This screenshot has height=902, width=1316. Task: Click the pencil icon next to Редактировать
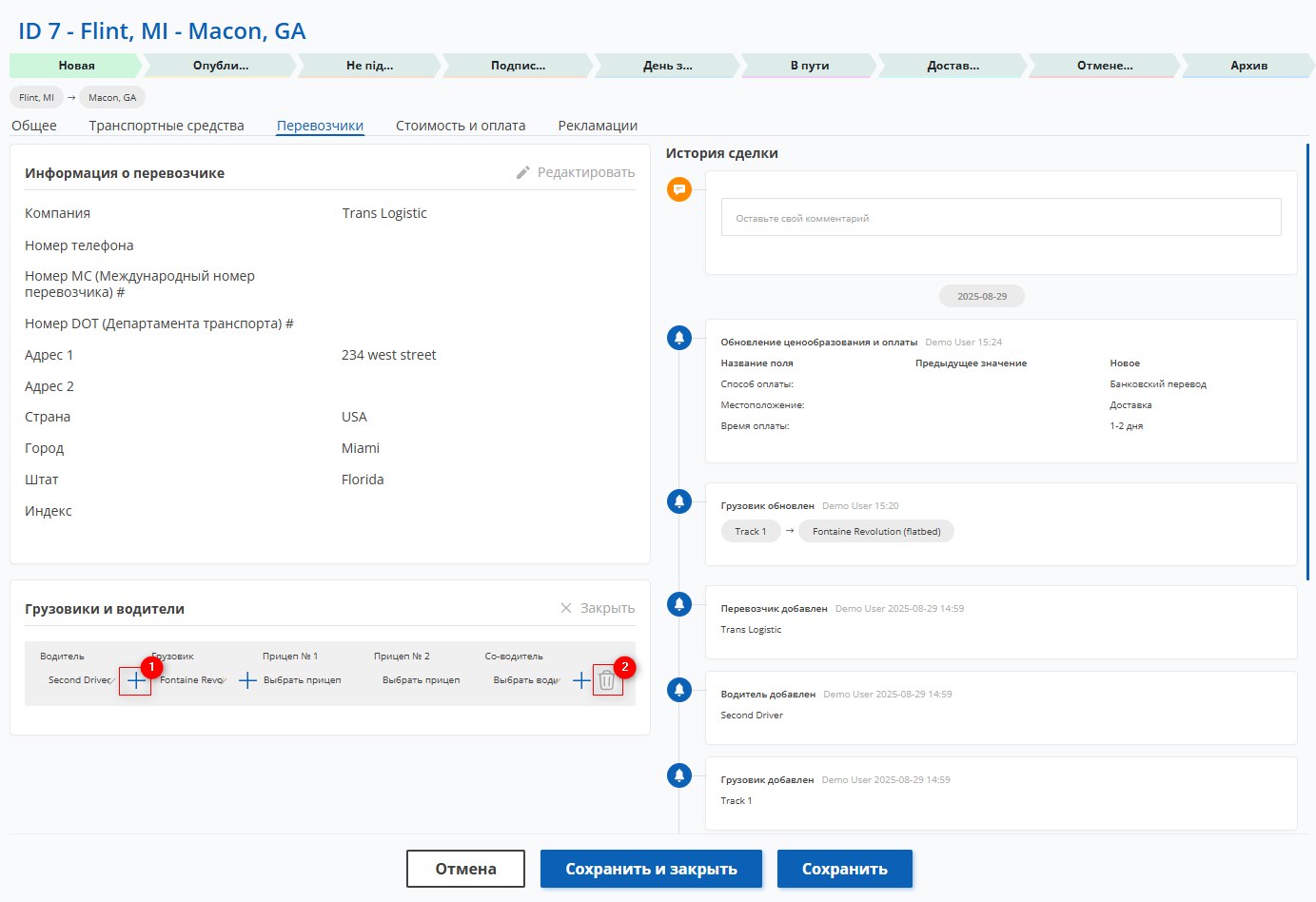click(x=523, y=172)
